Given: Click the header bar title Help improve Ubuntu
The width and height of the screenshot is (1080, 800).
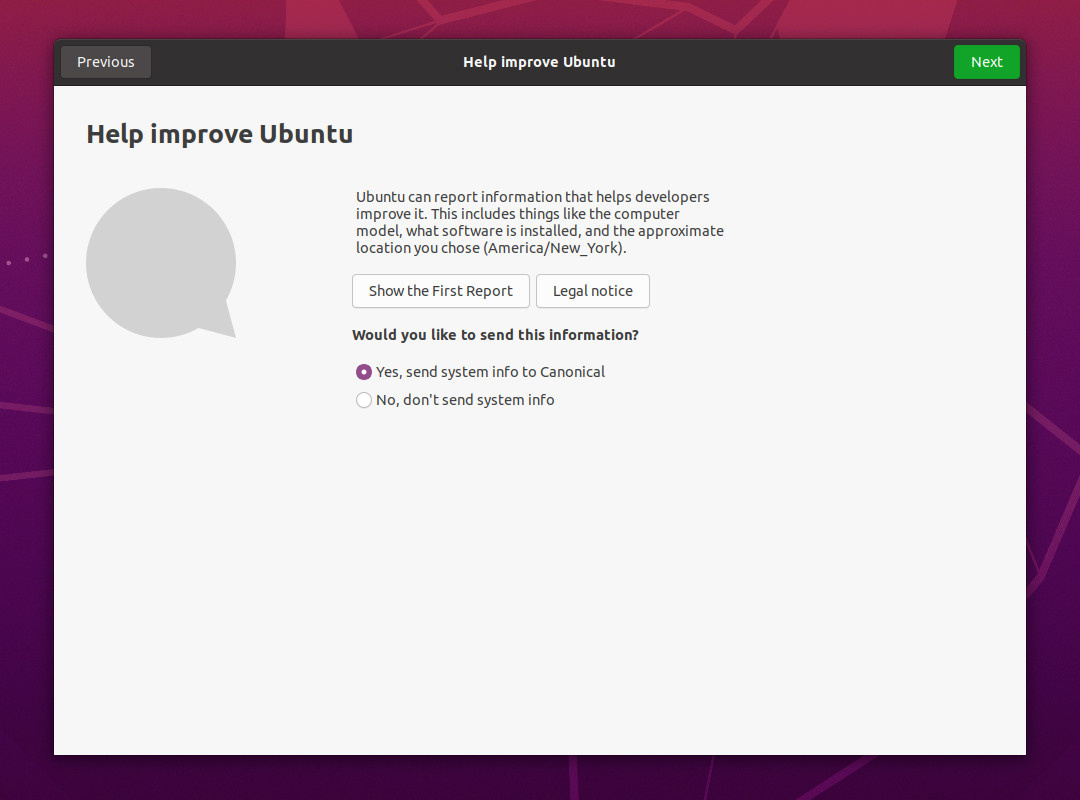Looking at the screenshot, I should coord(539,62).
